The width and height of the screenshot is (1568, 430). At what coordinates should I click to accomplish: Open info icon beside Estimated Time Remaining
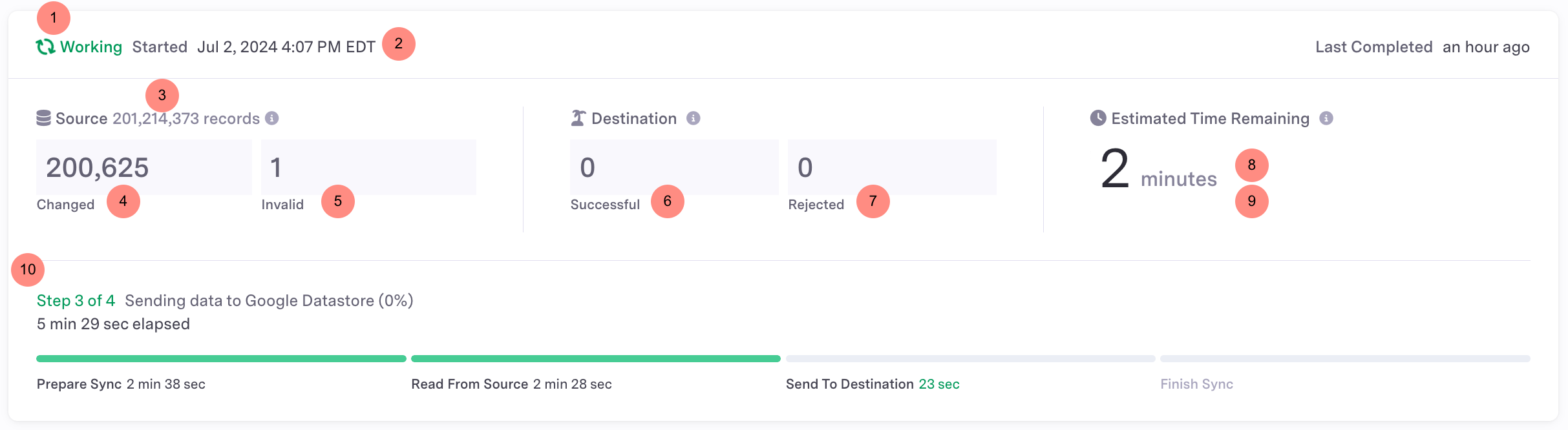1326,118
